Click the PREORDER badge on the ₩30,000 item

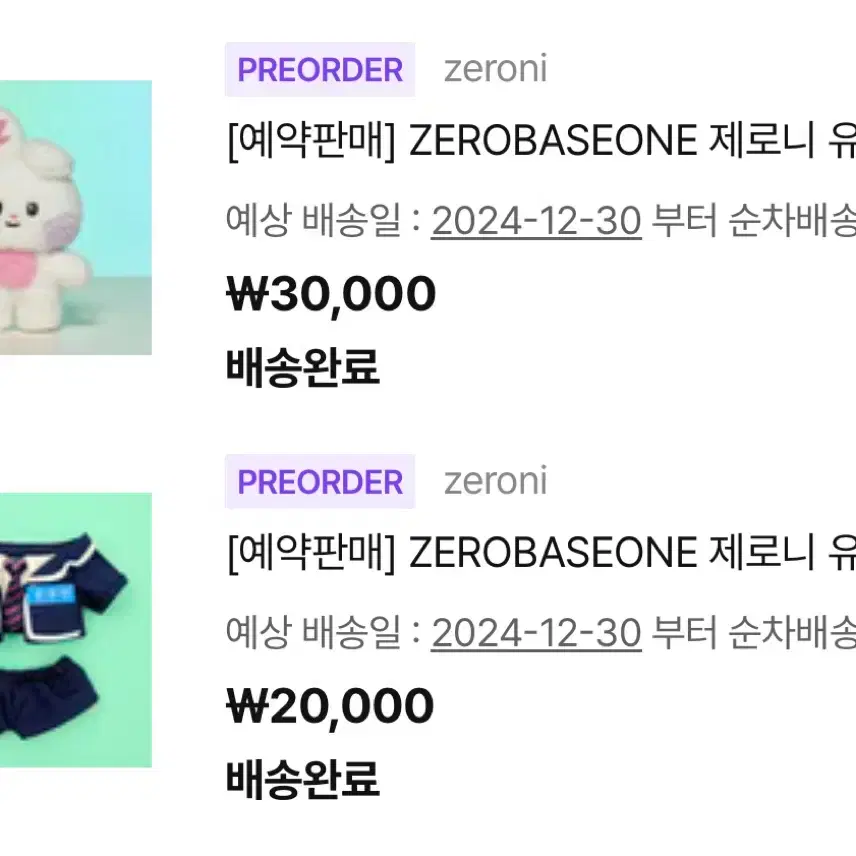[320, 69]
